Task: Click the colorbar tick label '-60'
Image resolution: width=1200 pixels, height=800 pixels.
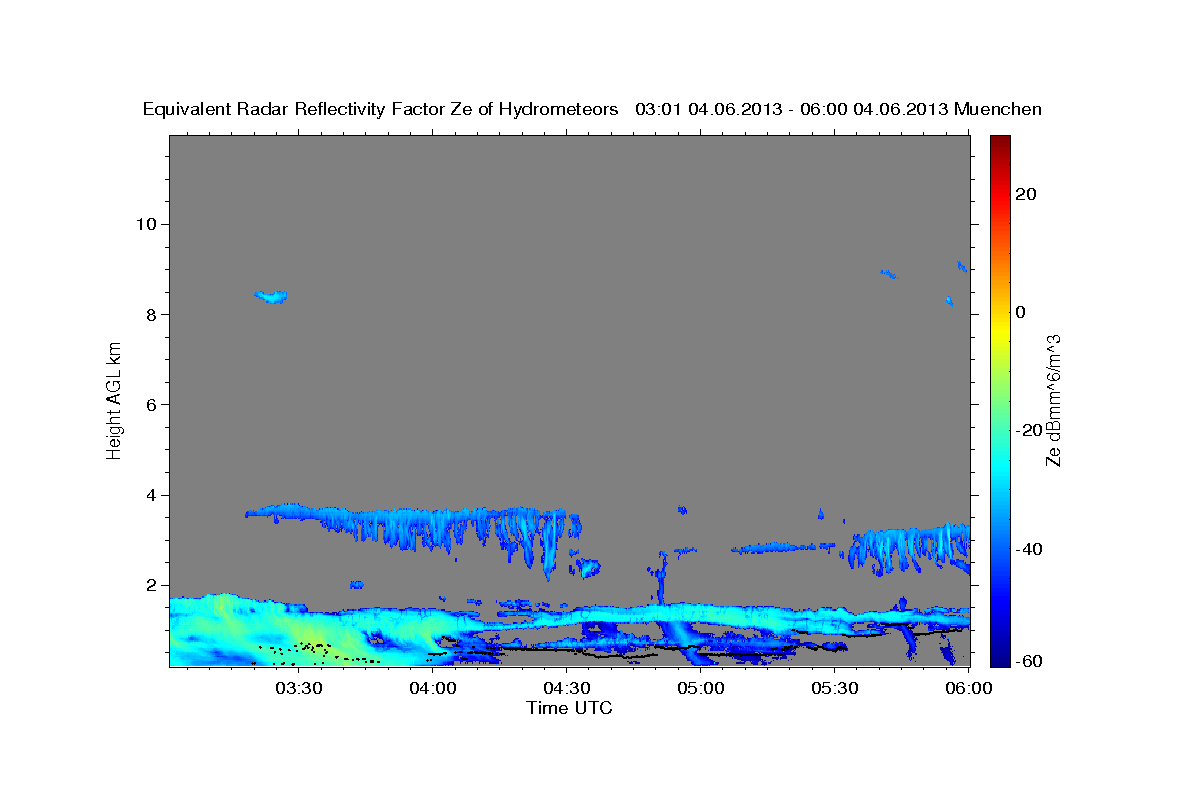Action: pyautogui.click(x=1028, y=661)
